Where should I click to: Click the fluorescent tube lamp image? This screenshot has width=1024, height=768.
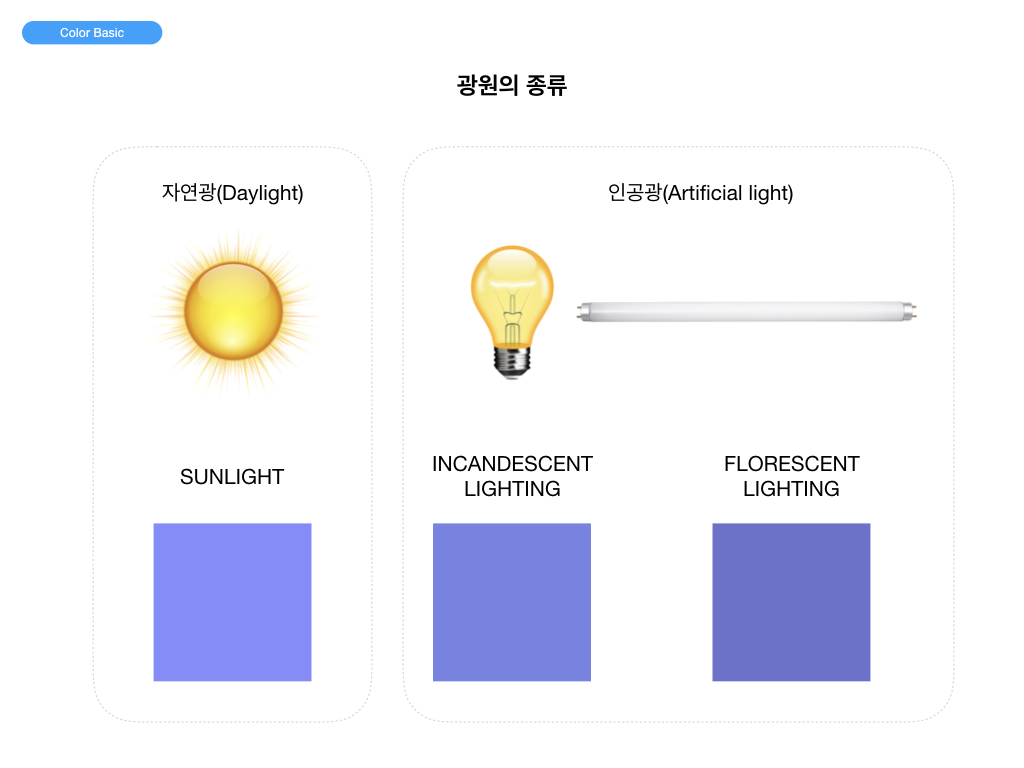(x=747, y=312)
